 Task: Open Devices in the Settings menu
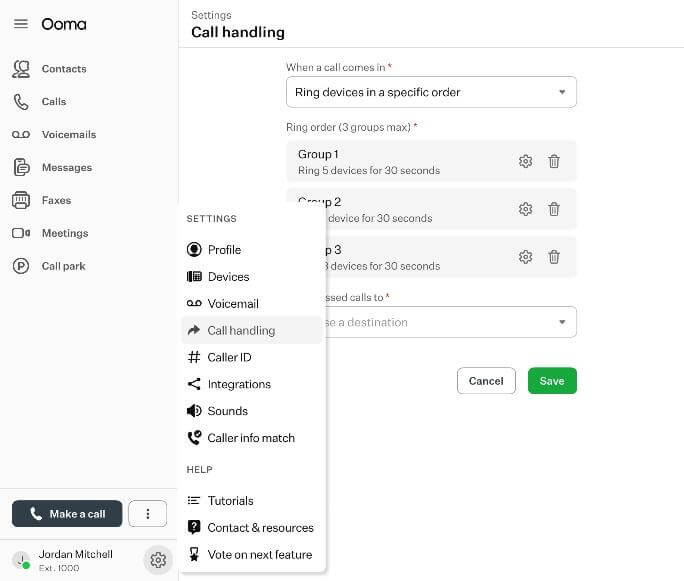click(228, 277)
